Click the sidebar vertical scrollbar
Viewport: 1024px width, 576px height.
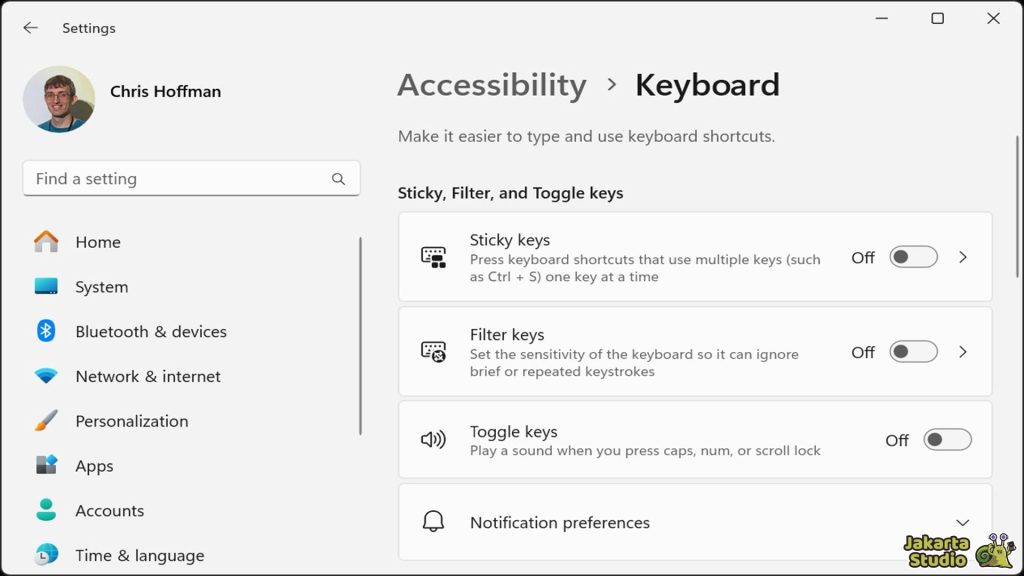point(360,335)
